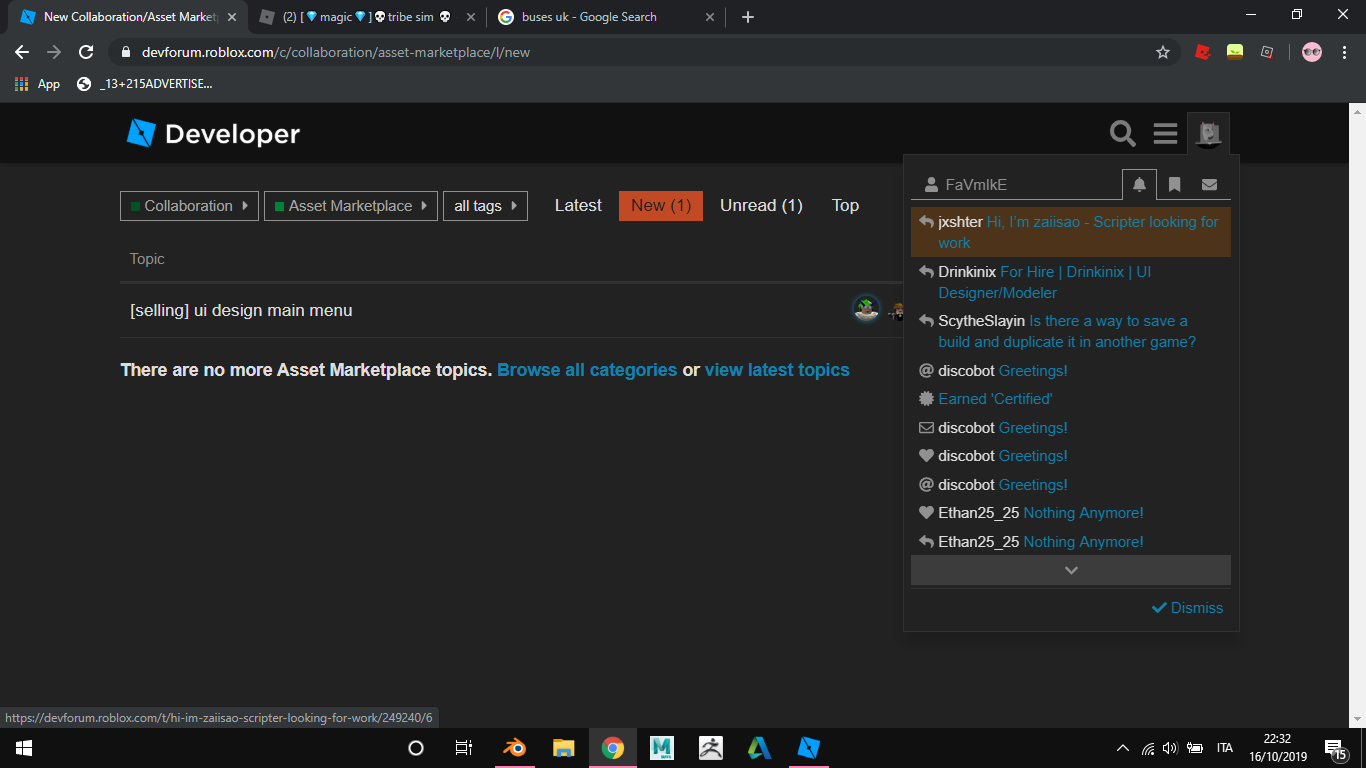Click the Chrome back arrow
The width and height of the screenshot is (1366, 768).
point(22,52)
